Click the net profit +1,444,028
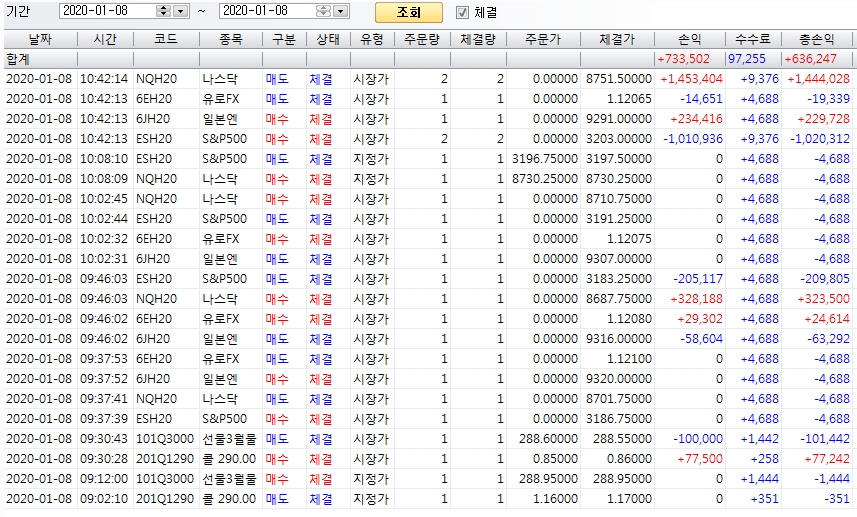This screenshot has width=857, height=517. [818, 79]
